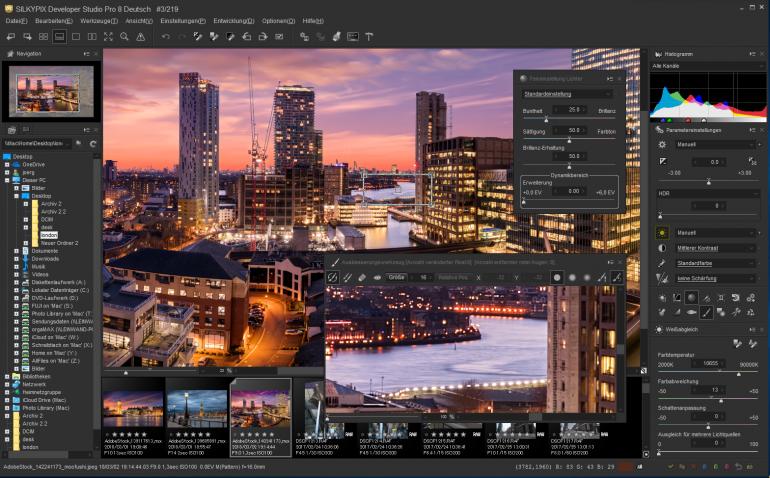Open the Entwicklung menu
This screenshot has height=478, width=770.
234,21
